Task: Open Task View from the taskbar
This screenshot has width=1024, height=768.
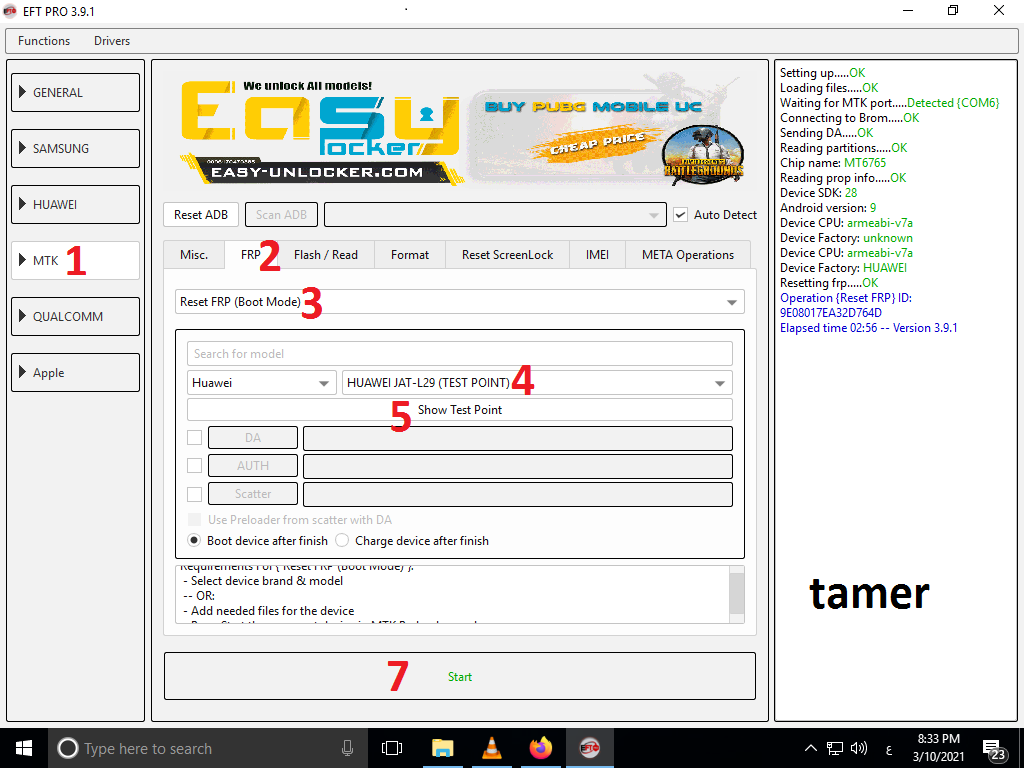Action: [x=392, y=748]
